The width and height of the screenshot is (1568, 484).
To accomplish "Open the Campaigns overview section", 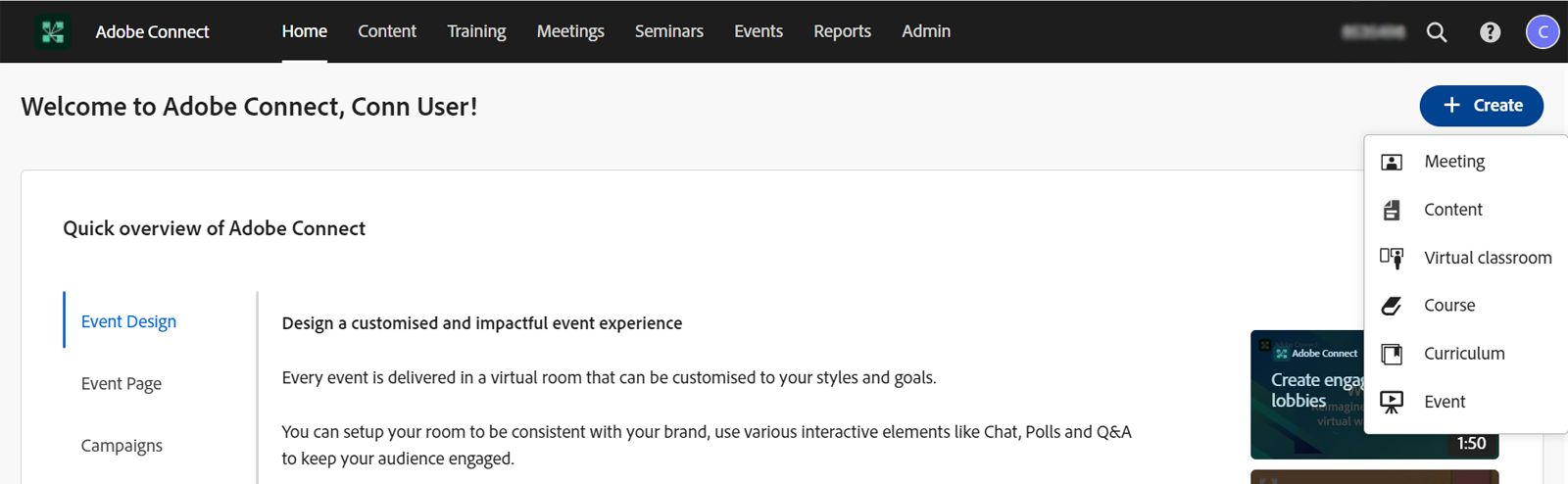I will 122,445.
